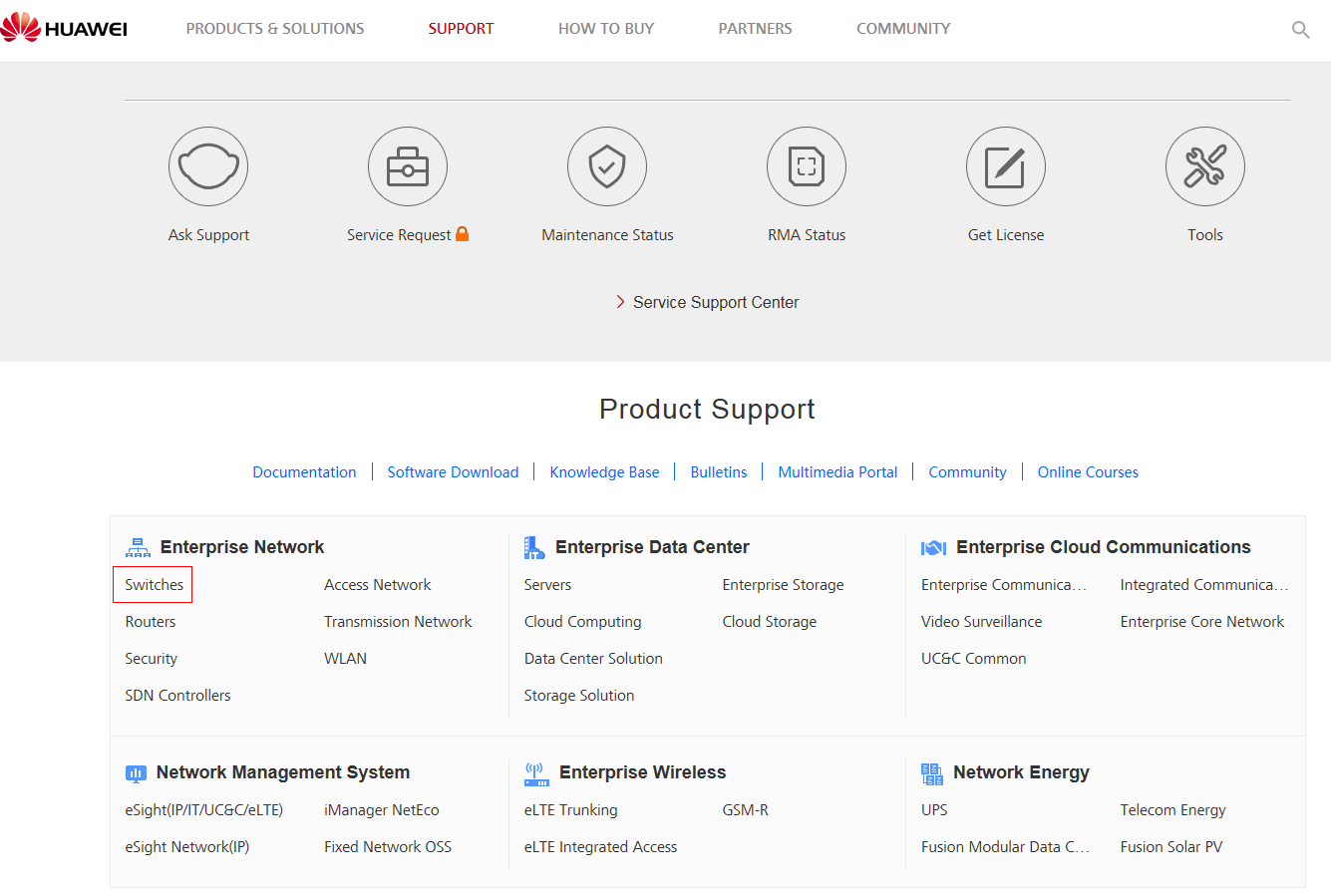
Task: Click the Network Management System icon
Action: coord(136,773)
